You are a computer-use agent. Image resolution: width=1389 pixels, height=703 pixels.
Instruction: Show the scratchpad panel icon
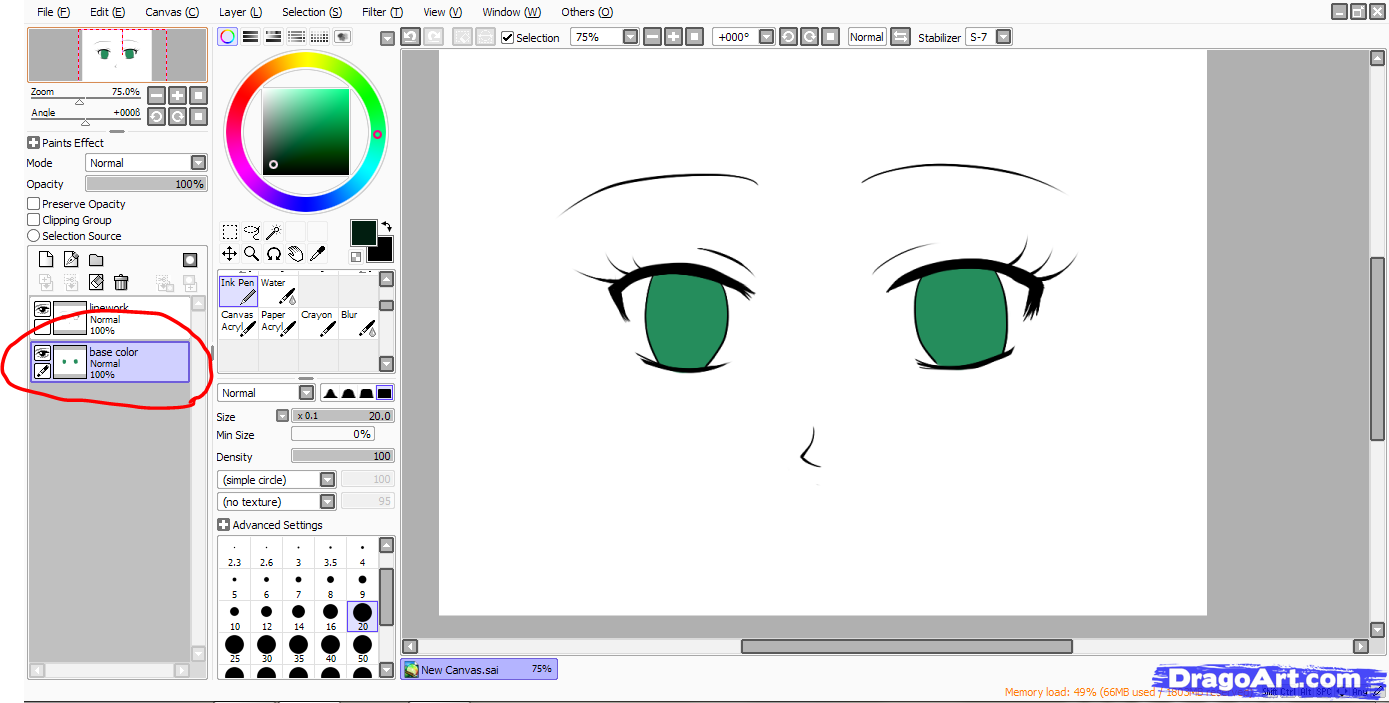(x=342, y=37)
